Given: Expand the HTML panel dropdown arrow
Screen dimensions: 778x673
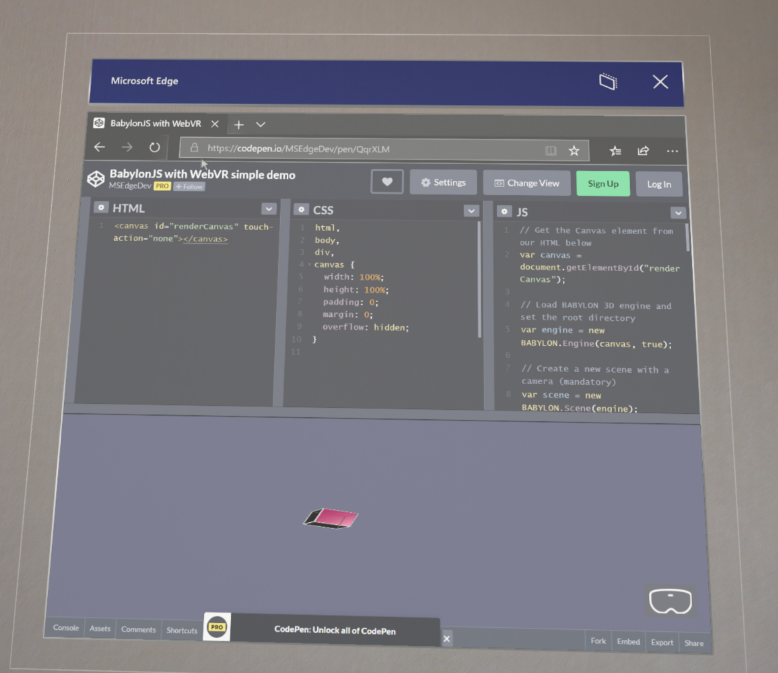Looking at the screenshot, I should [x=269, y=209].
